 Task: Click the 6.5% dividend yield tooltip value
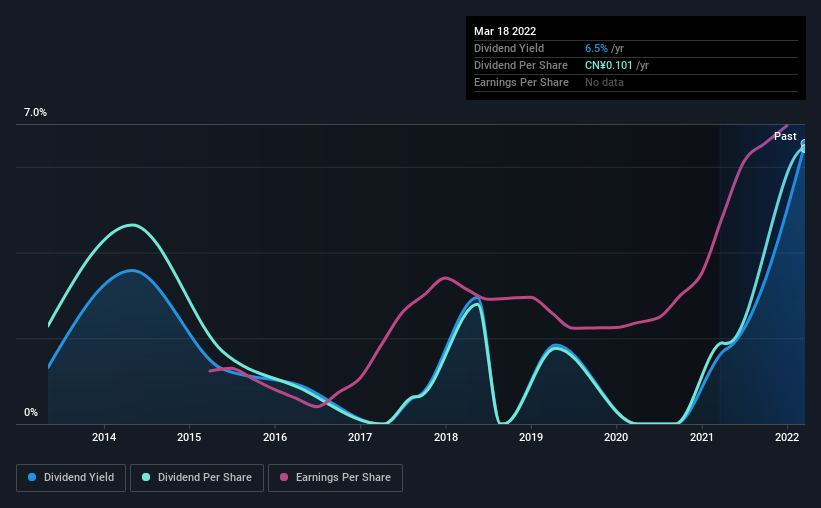(x=596, y=48)
